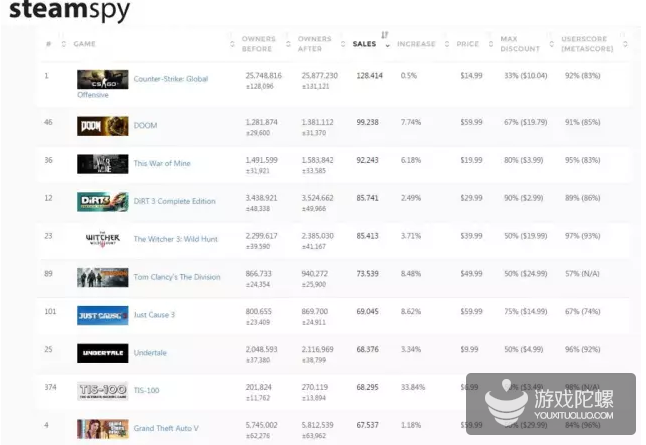This screenshot has height=445, width=646.
Task: Open the Undertale game link
Action: (150, 353)
